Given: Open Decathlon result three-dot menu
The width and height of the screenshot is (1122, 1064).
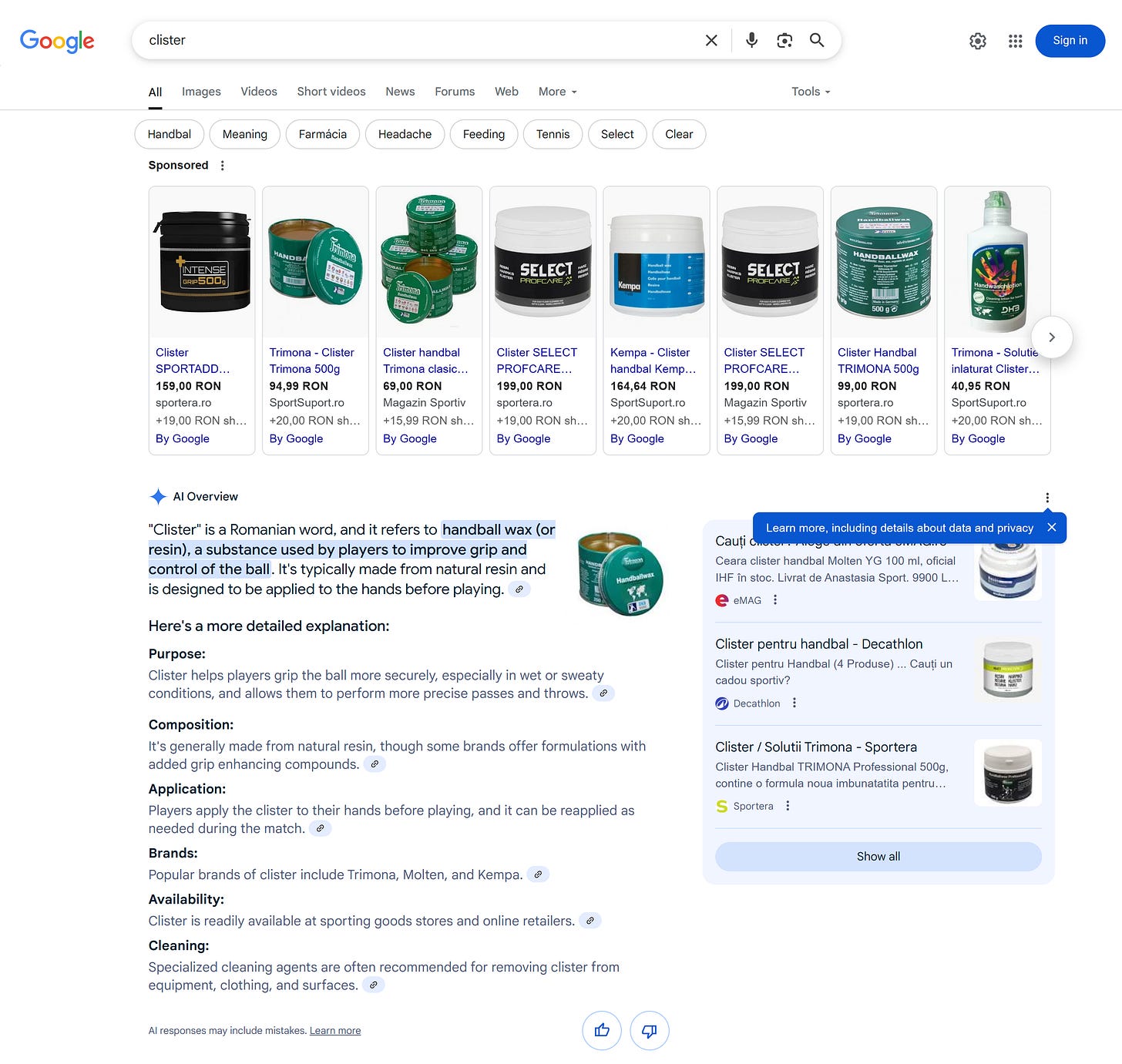Looking at the screenshot, I should point(794,703).
